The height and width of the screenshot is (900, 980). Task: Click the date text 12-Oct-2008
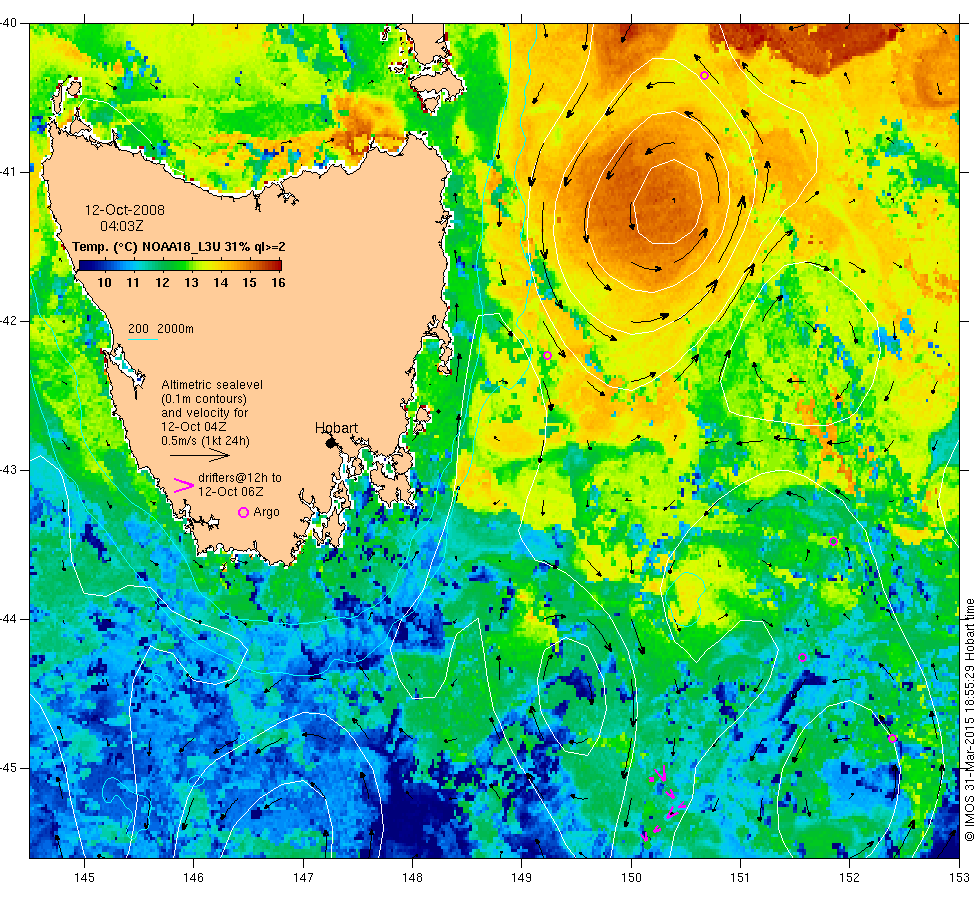click(125, 210)
